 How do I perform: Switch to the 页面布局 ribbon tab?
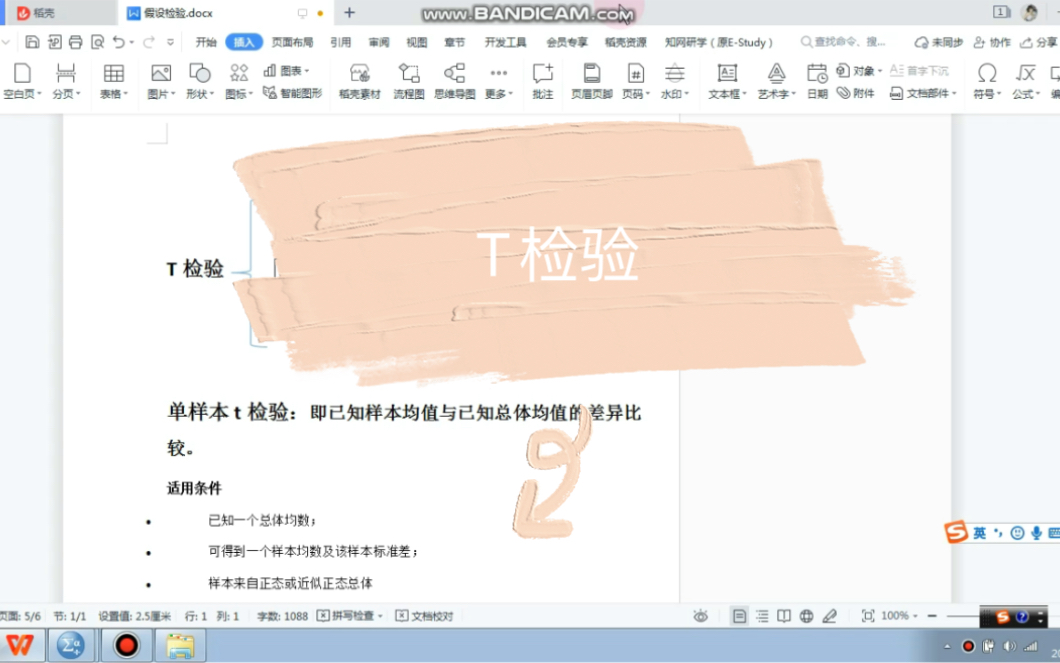pyautogui.click(x=294, y=42)
